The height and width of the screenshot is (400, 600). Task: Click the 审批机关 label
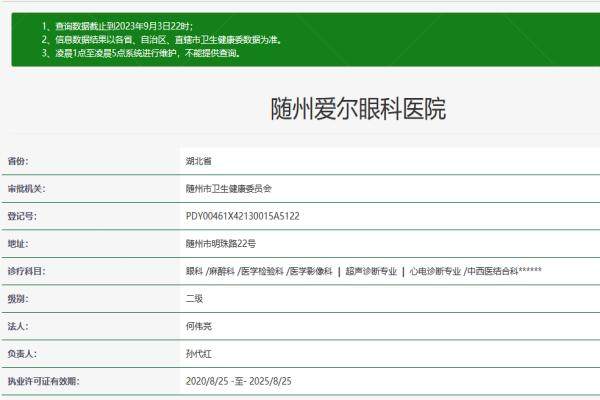(26, 189)
